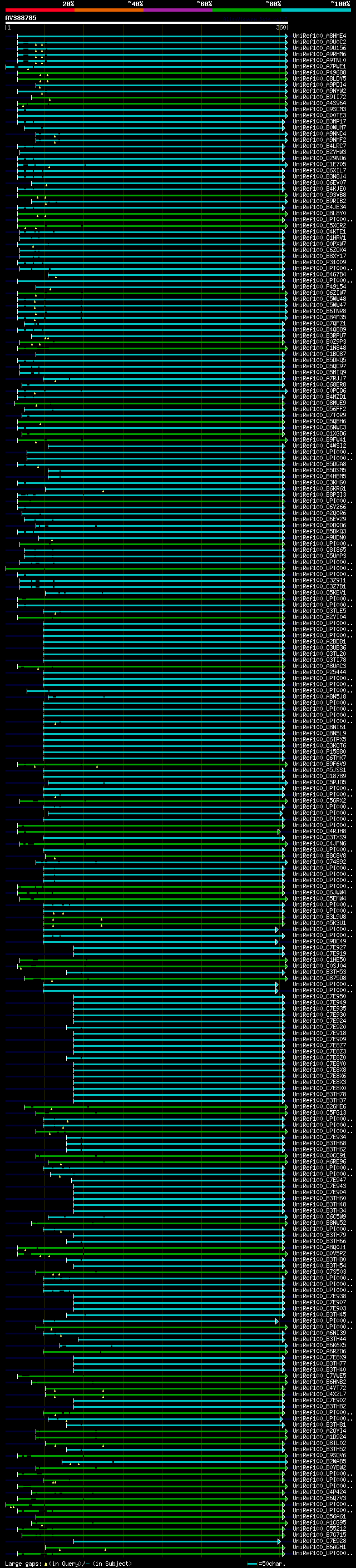This screenshot has height=1568, width=356.
Task: Select the UniRef100_Q6EV07 label
Action: [x=319, y=182]
